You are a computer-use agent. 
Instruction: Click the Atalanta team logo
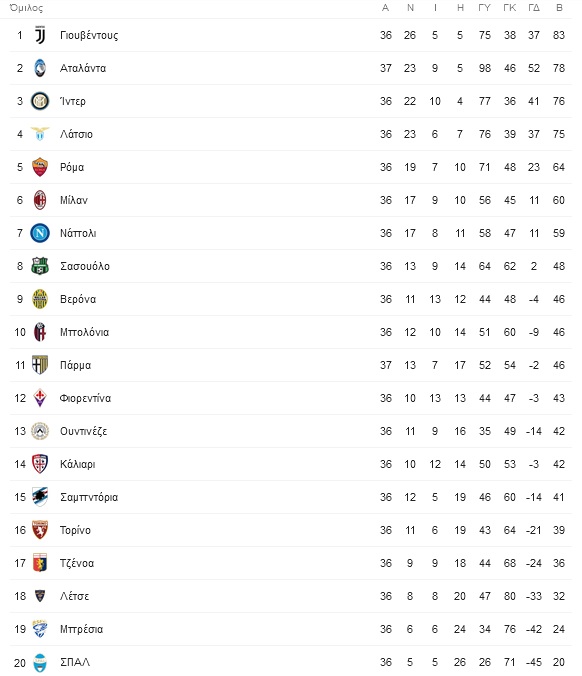coord(40,68)
